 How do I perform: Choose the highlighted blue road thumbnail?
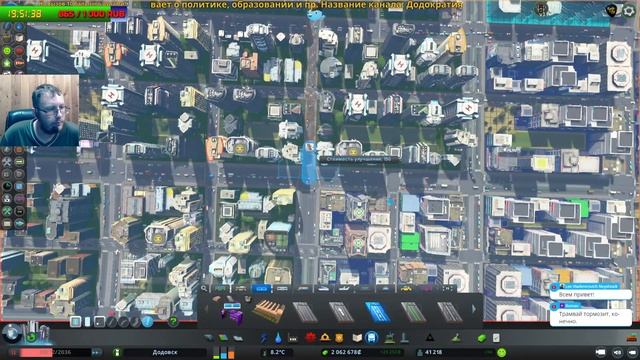[377, 312]
